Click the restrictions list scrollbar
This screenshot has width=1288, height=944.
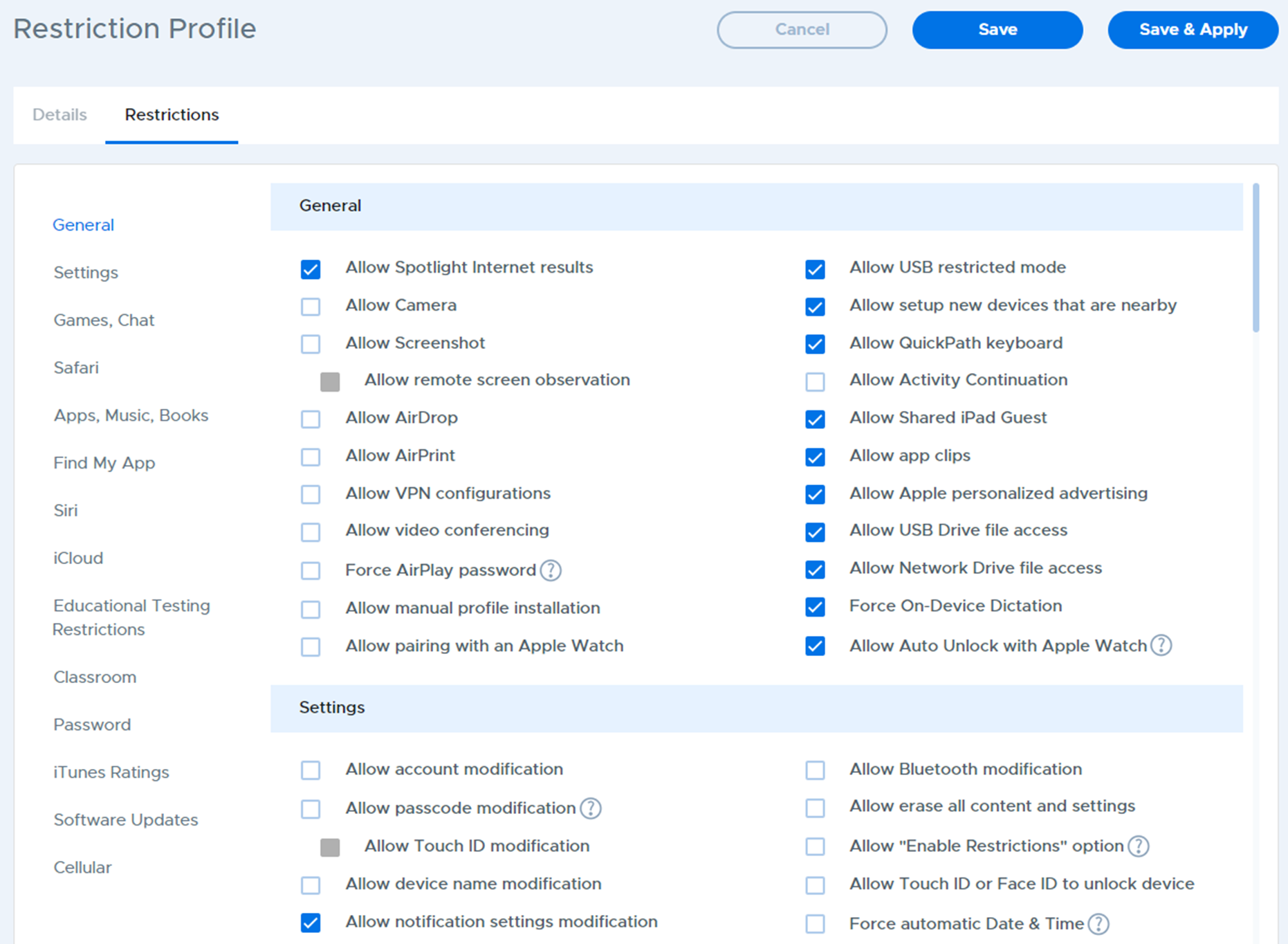(1255, 257)
